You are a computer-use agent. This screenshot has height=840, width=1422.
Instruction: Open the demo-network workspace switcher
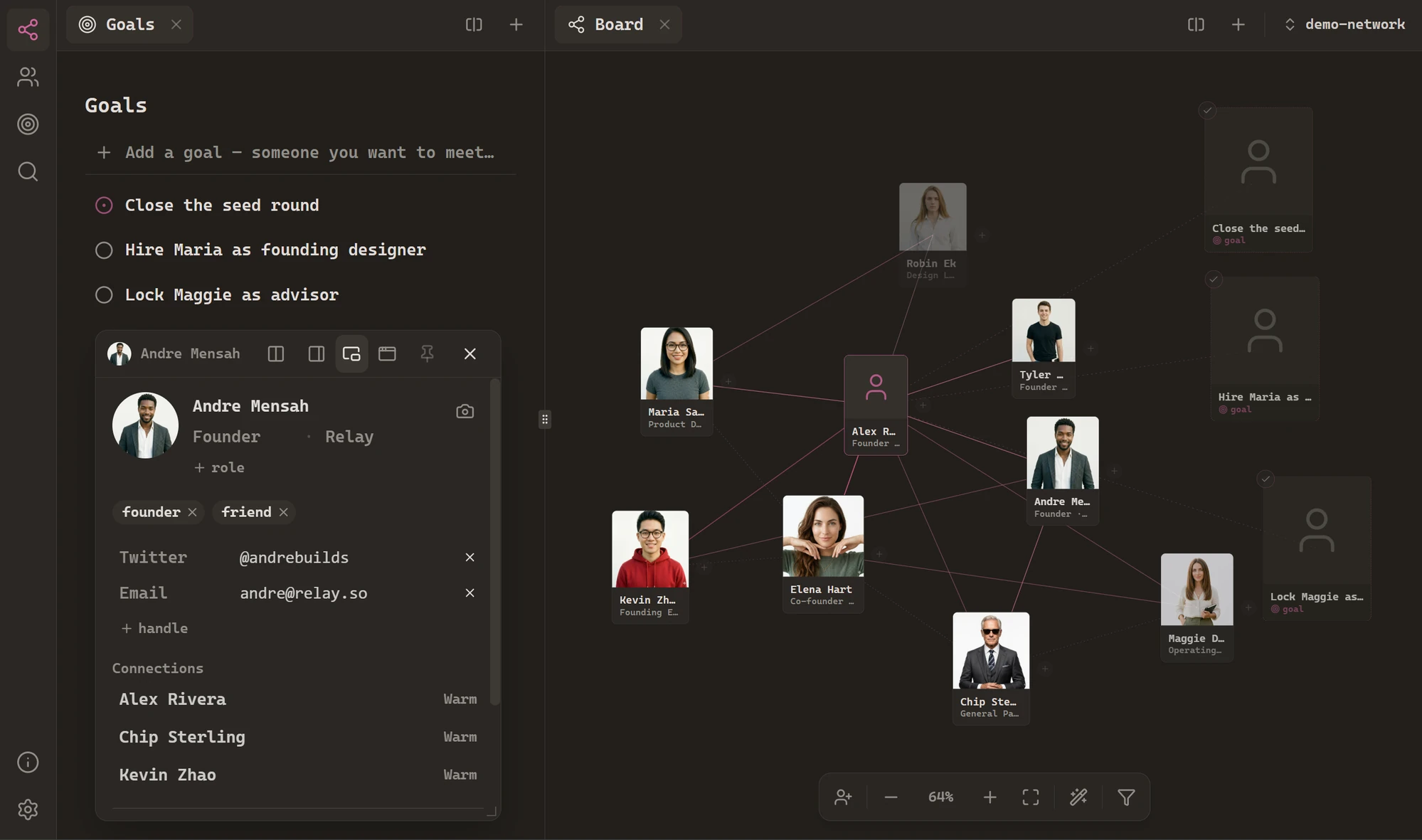tap(1345, 24)
